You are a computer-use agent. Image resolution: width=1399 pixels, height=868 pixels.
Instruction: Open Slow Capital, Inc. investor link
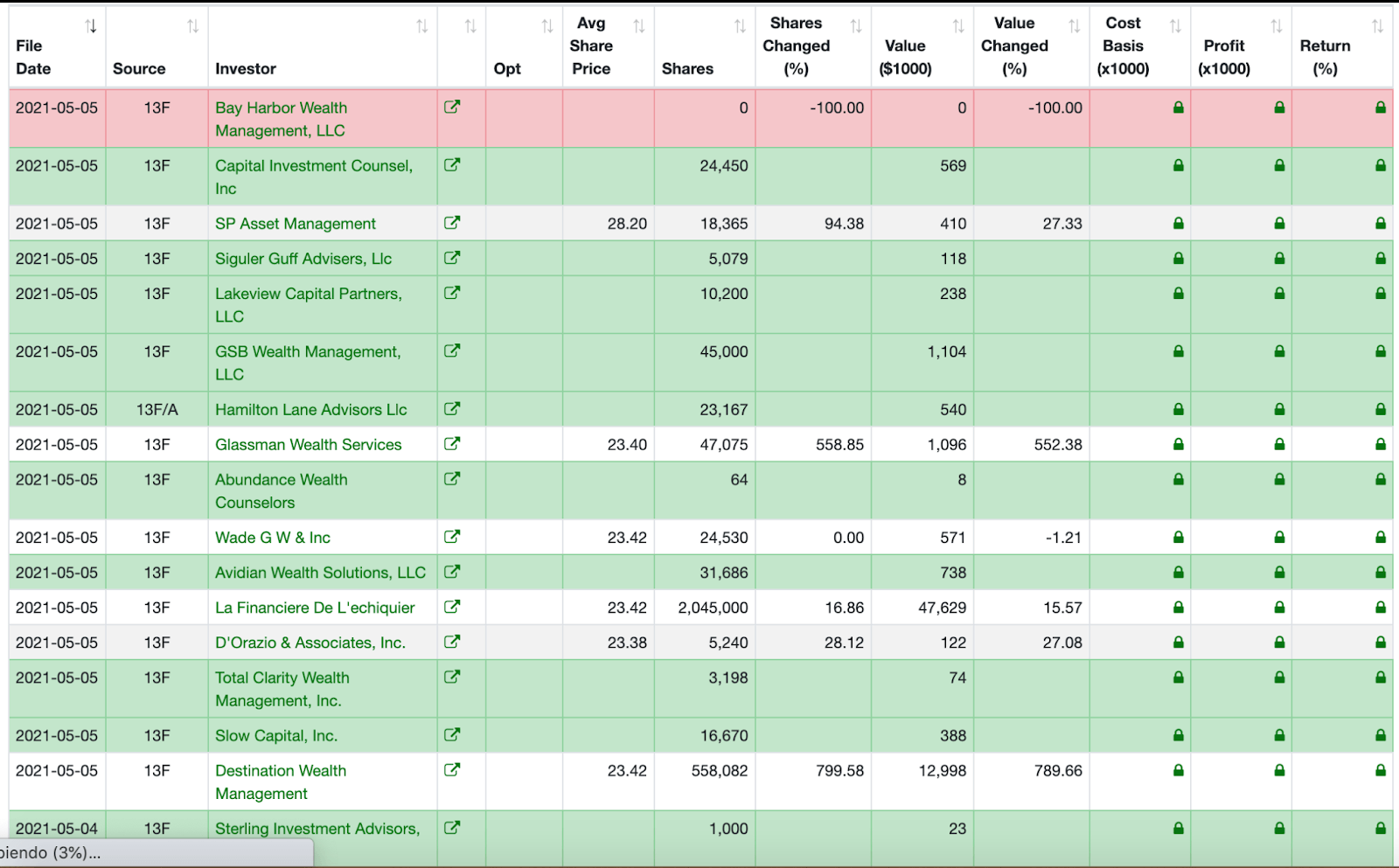(276, 736)
